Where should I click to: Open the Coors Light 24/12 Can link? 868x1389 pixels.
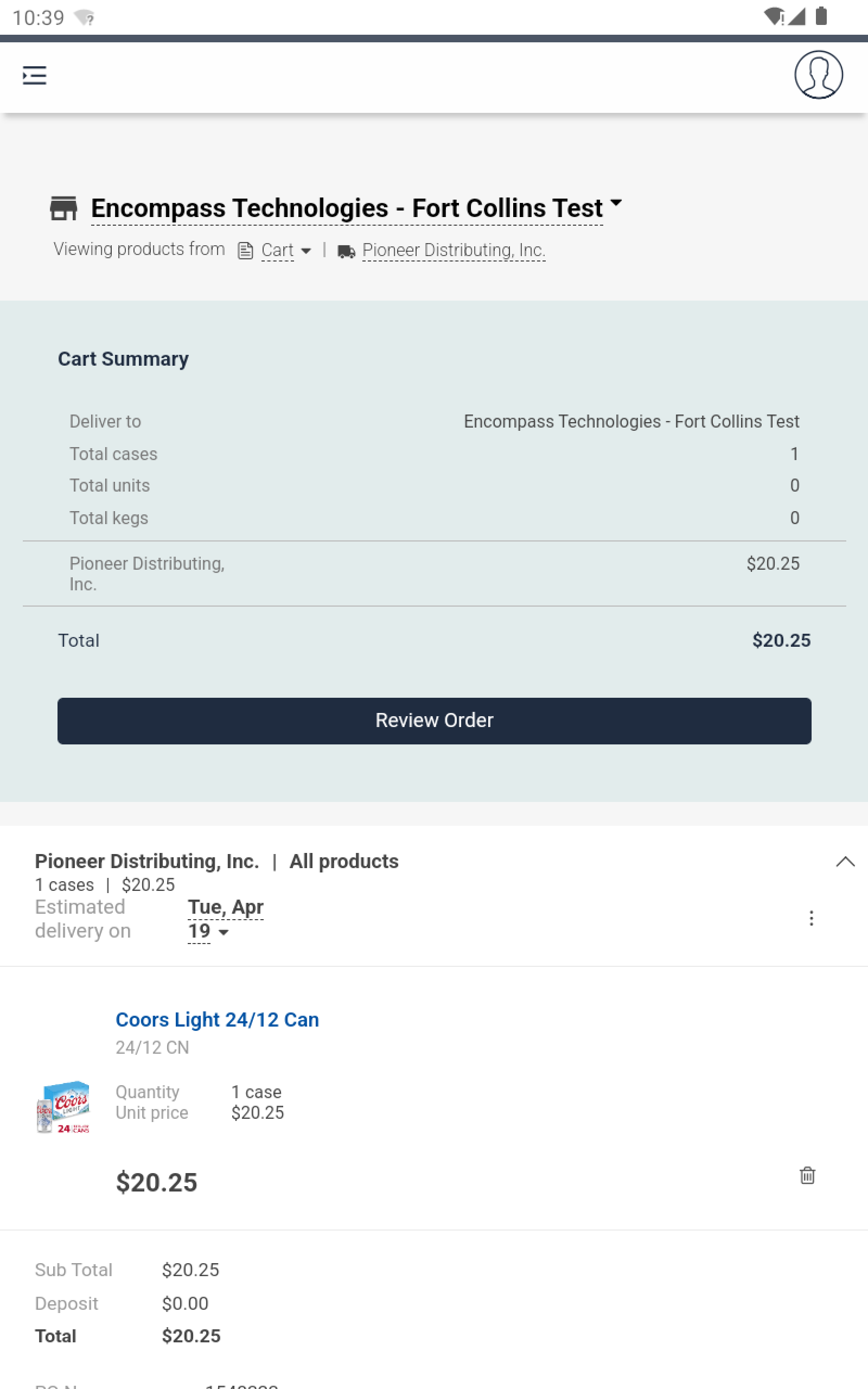217,1019
